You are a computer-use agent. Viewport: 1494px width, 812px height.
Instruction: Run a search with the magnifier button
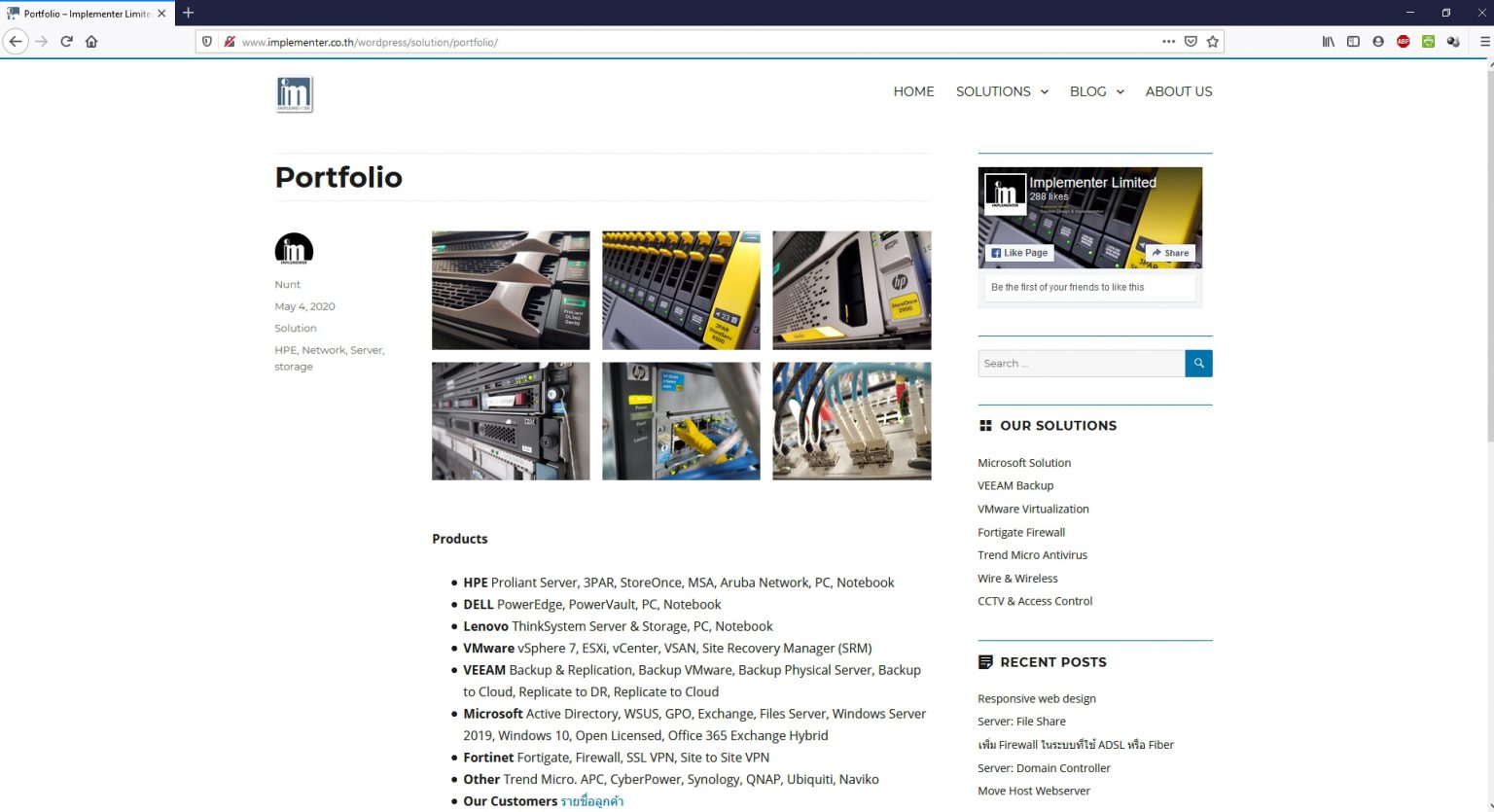tap(1198, 363)
